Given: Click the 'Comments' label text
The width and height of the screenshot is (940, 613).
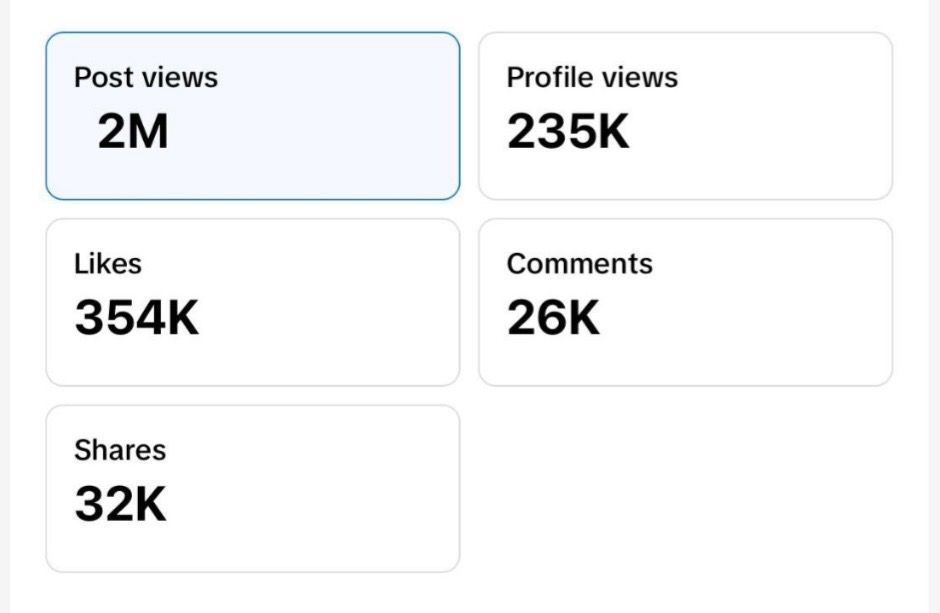Looking at the screenshot, I should click(579, 264).
